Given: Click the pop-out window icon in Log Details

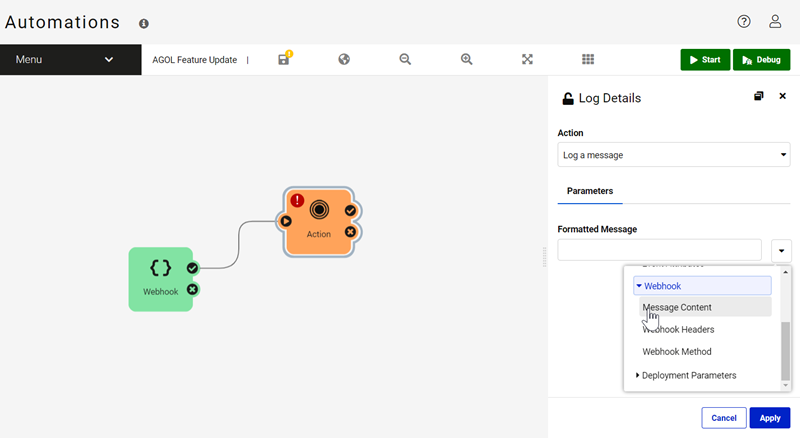Looking at the screenshot, I should (759, 96).
